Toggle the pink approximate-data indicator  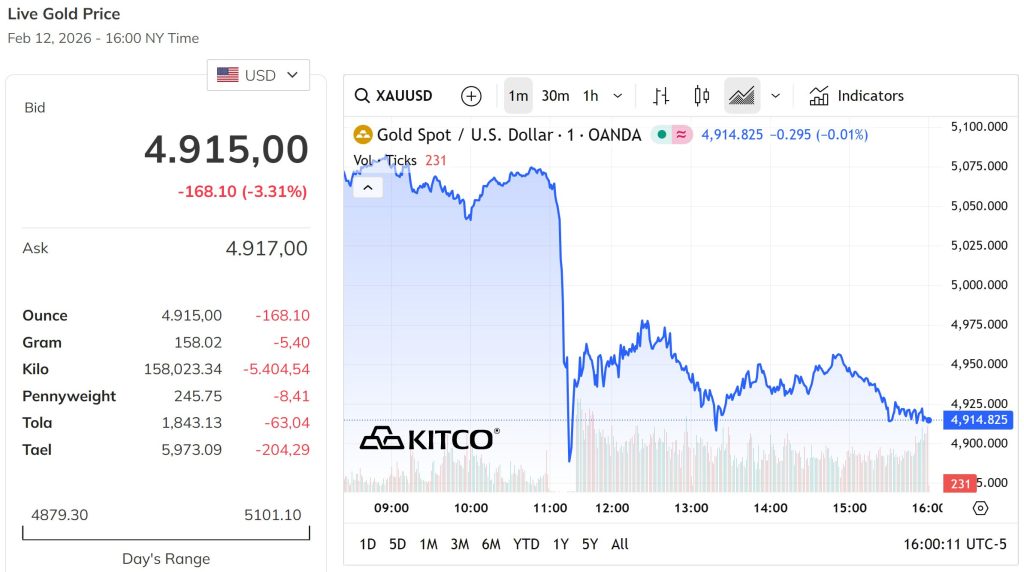coord(681,135)
